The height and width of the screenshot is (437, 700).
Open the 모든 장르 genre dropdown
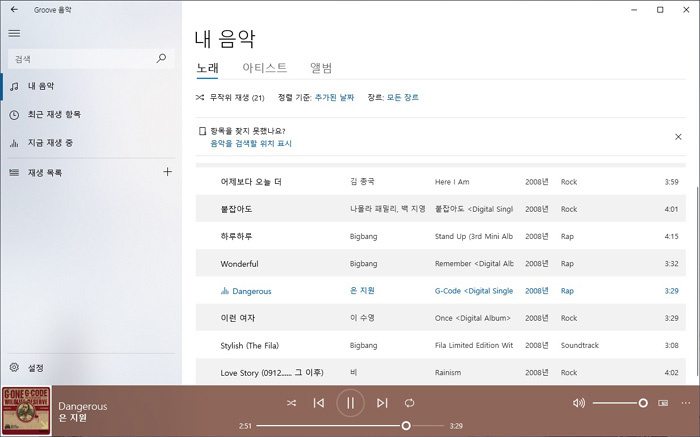point(403,97)
